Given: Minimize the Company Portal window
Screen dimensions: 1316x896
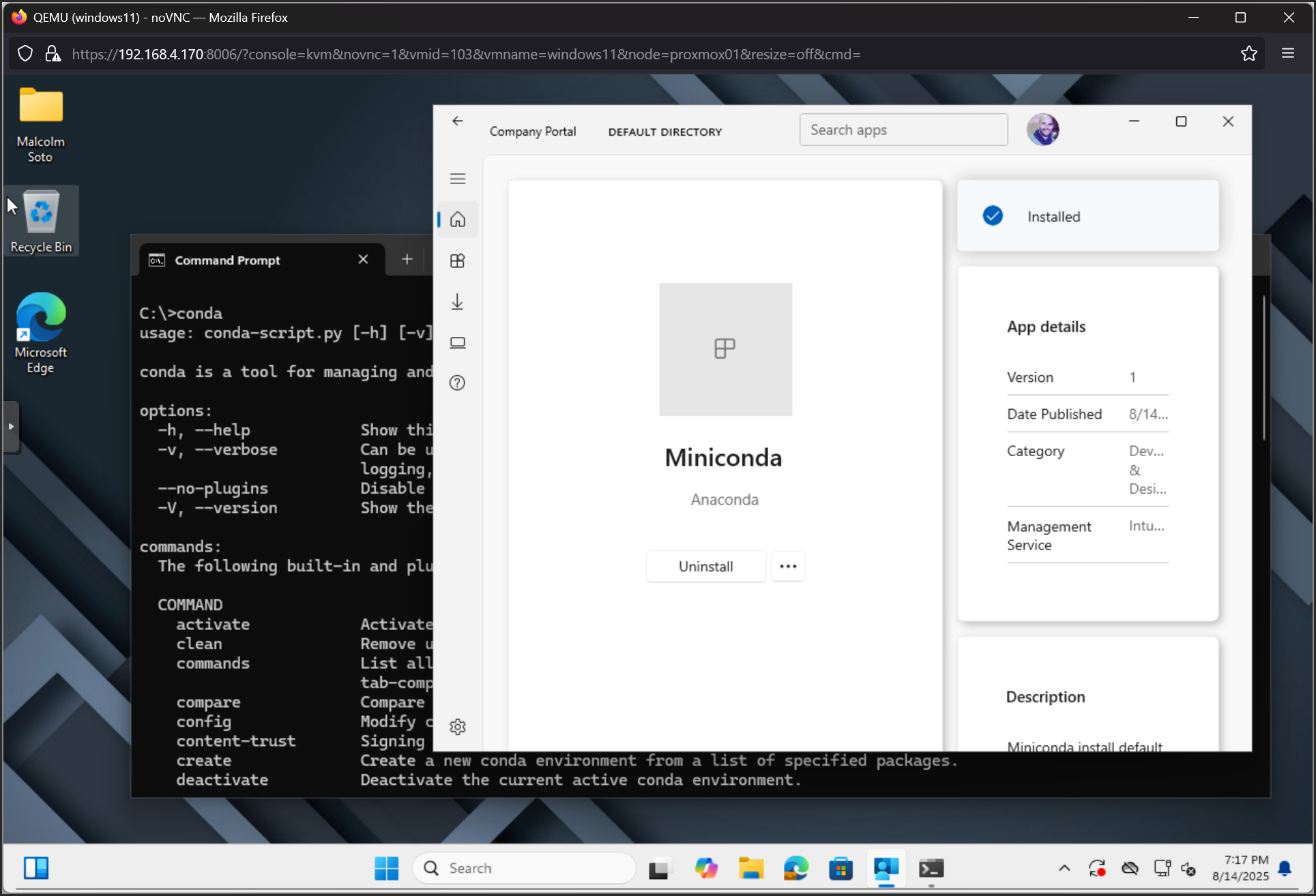Looking at the screenshot, I should pyautogui.click(x=1134, y=121).
